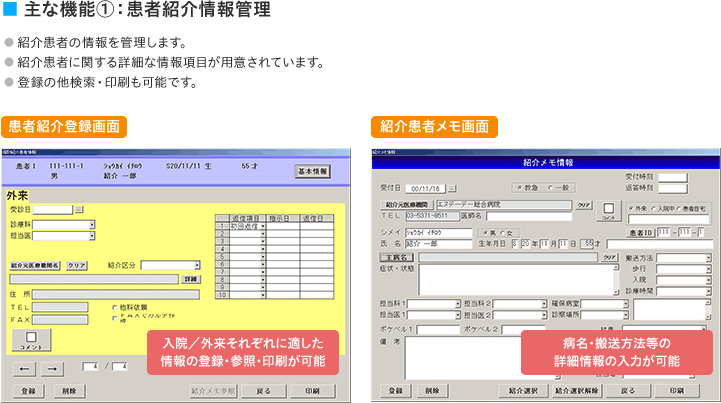
Task: Click the コメント icon button in the registration window
Action: [x=31, y=340]
